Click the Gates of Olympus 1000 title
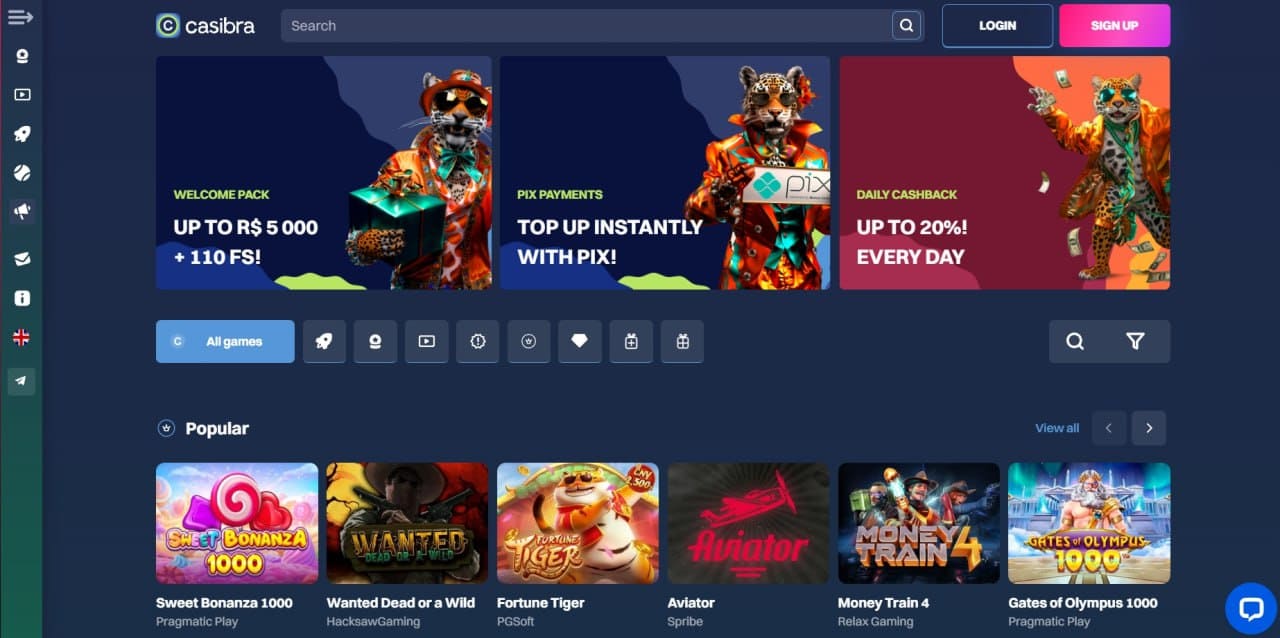This screenshot has height=638, width=1280. click(x=1083, y=603)
